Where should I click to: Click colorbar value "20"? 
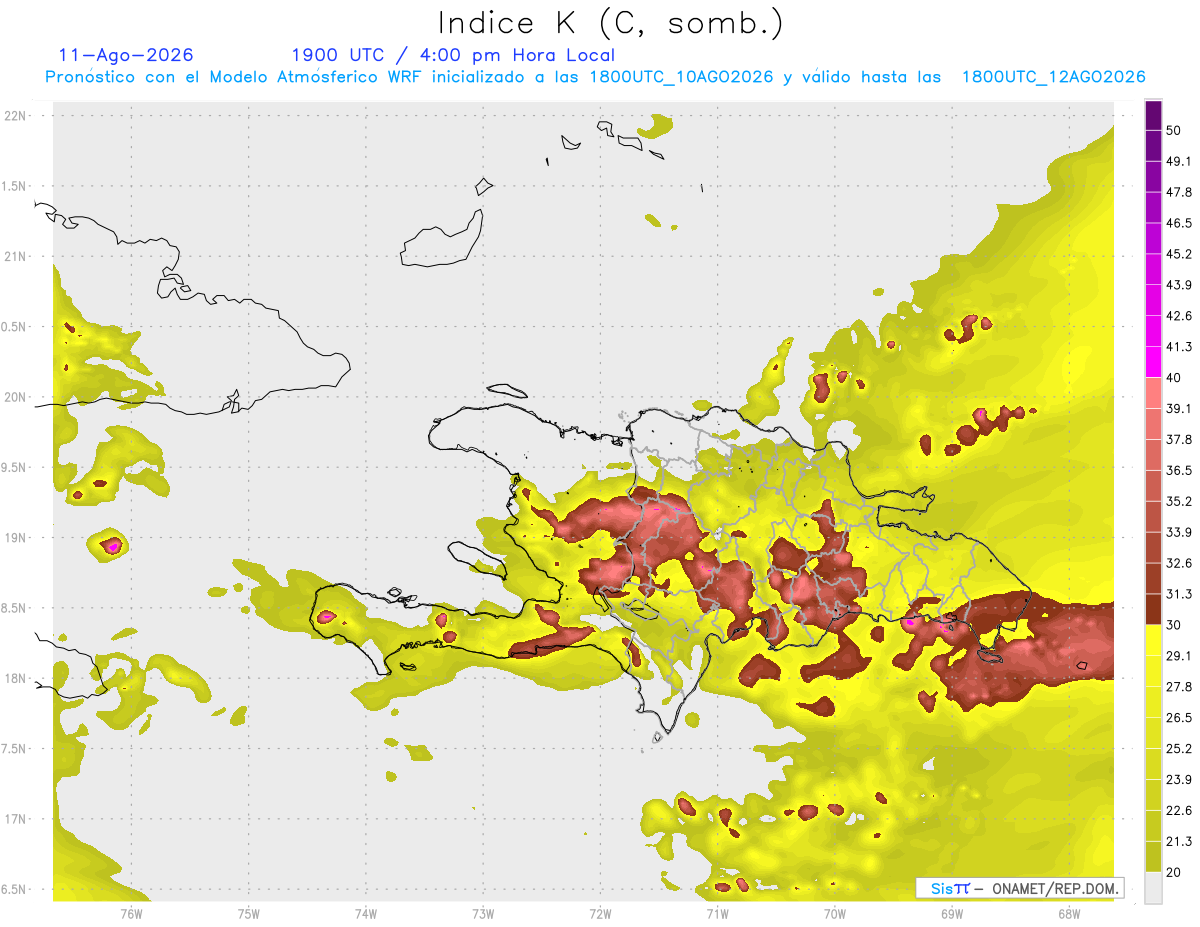pyautogui.click(x=1174, y=872)
